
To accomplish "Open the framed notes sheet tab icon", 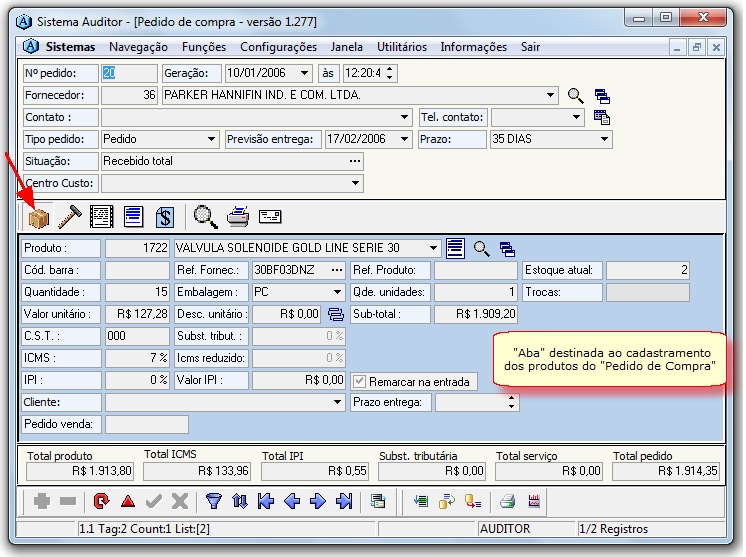I will click(101, 217).
